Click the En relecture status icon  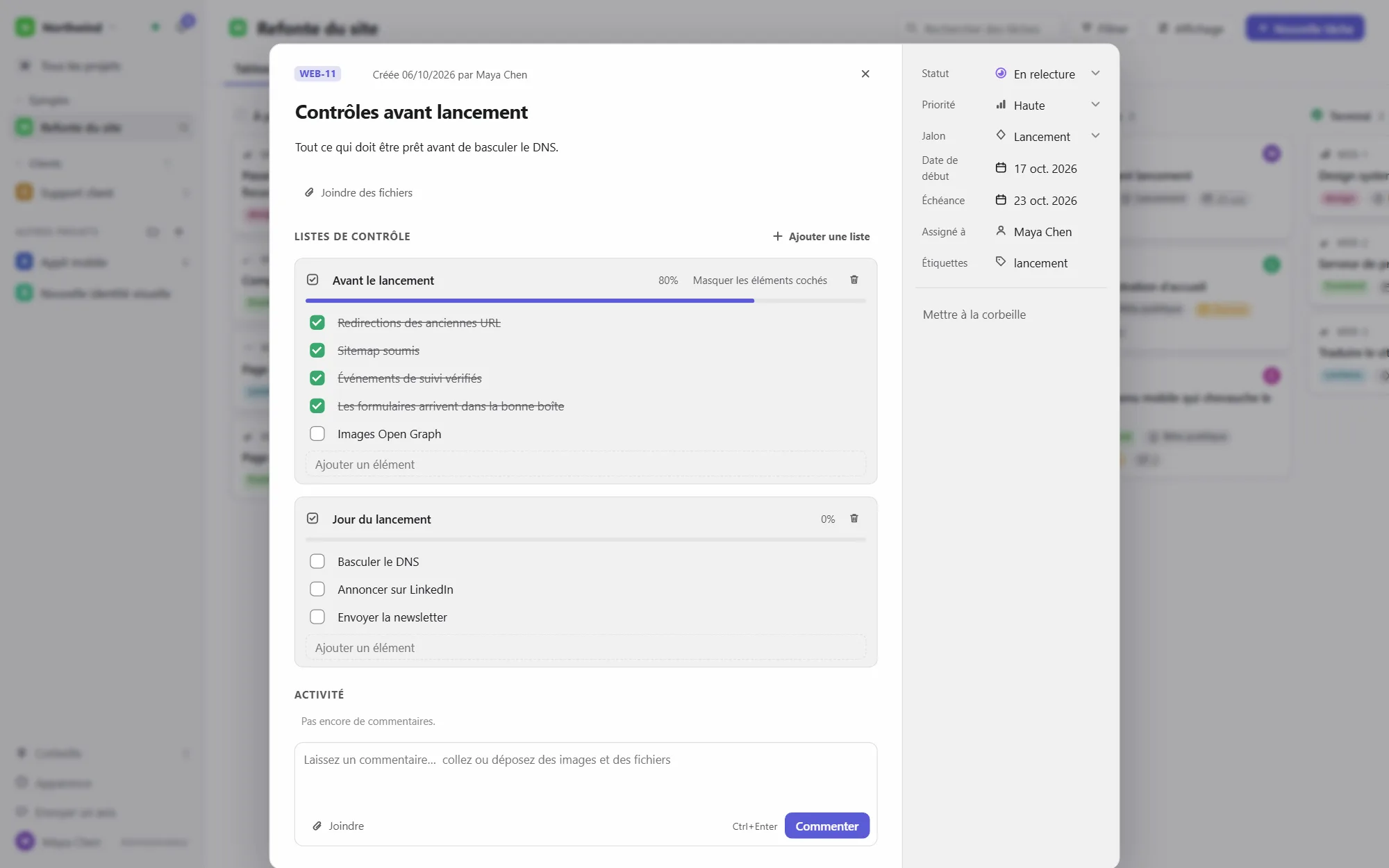coord(1001,73)
